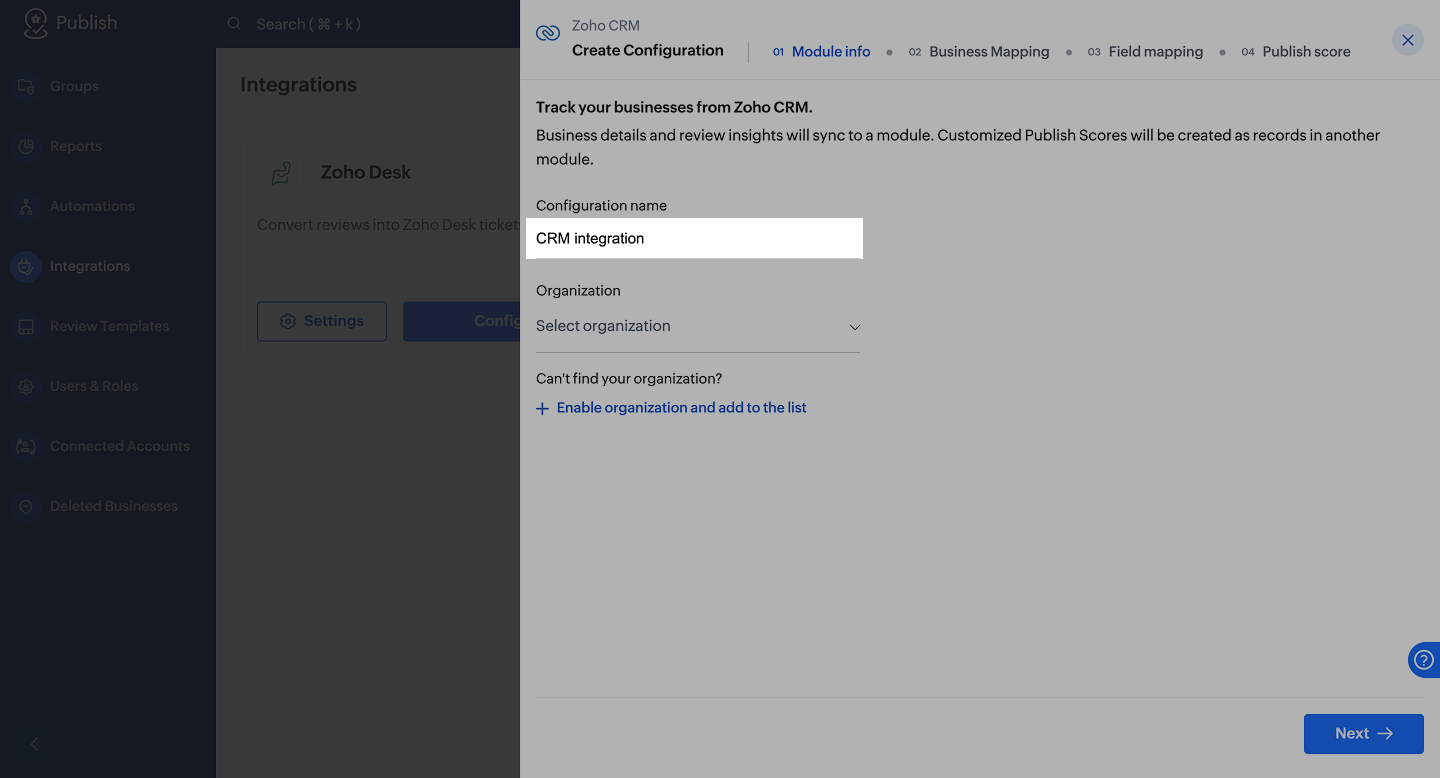Screen dimensions: 1440x778
Task: Open Users & Roles sidebar icon
Action: pos(26,386)
